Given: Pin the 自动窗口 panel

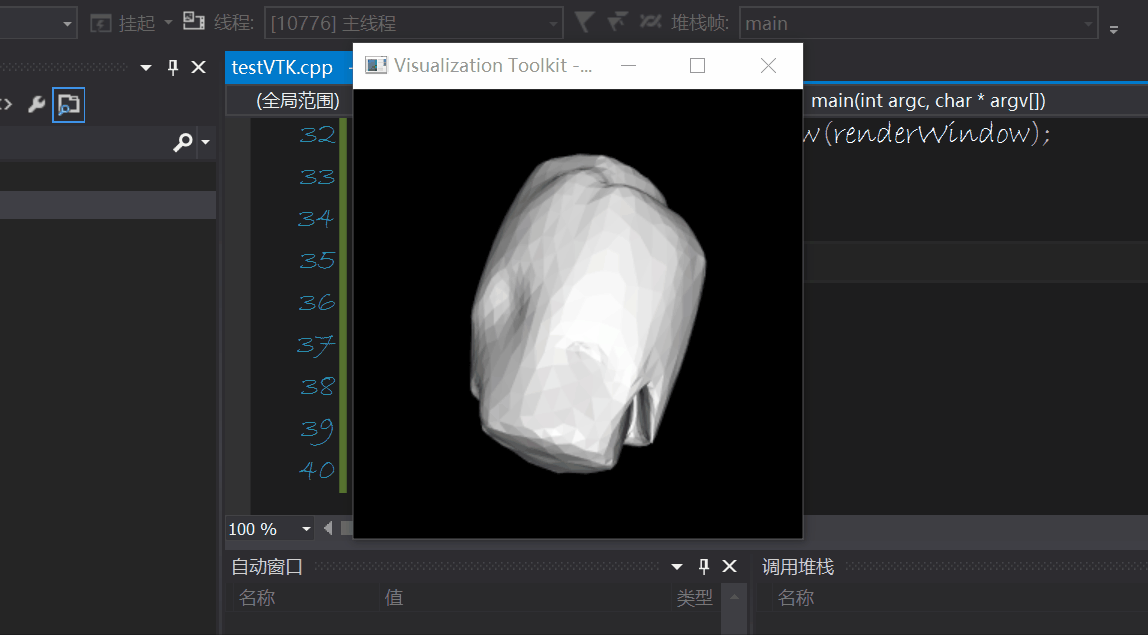Looking at the screenshot, I should point(704,567).
